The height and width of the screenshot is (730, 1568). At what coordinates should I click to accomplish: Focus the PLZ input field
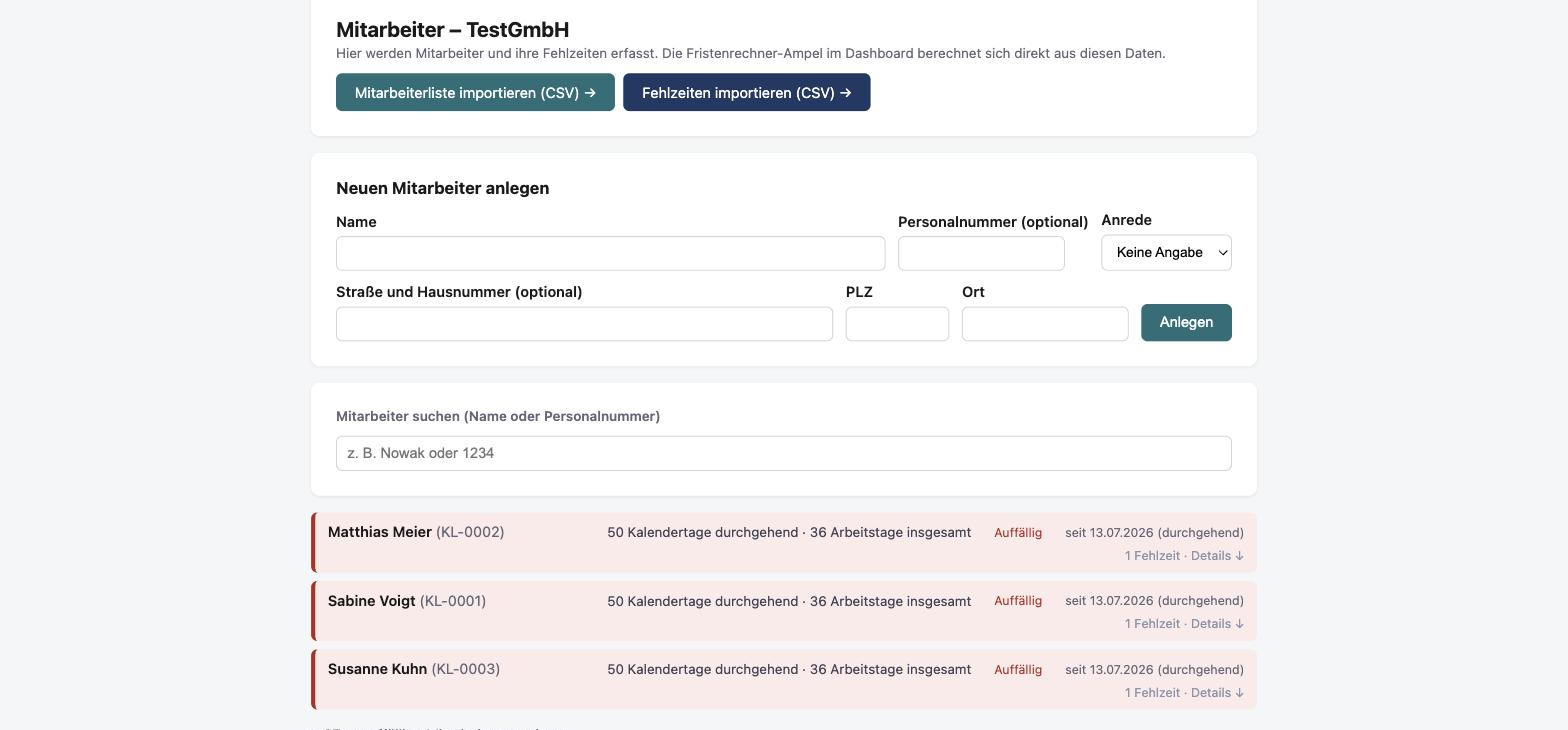pyautogui.click(x=897, y=324)
